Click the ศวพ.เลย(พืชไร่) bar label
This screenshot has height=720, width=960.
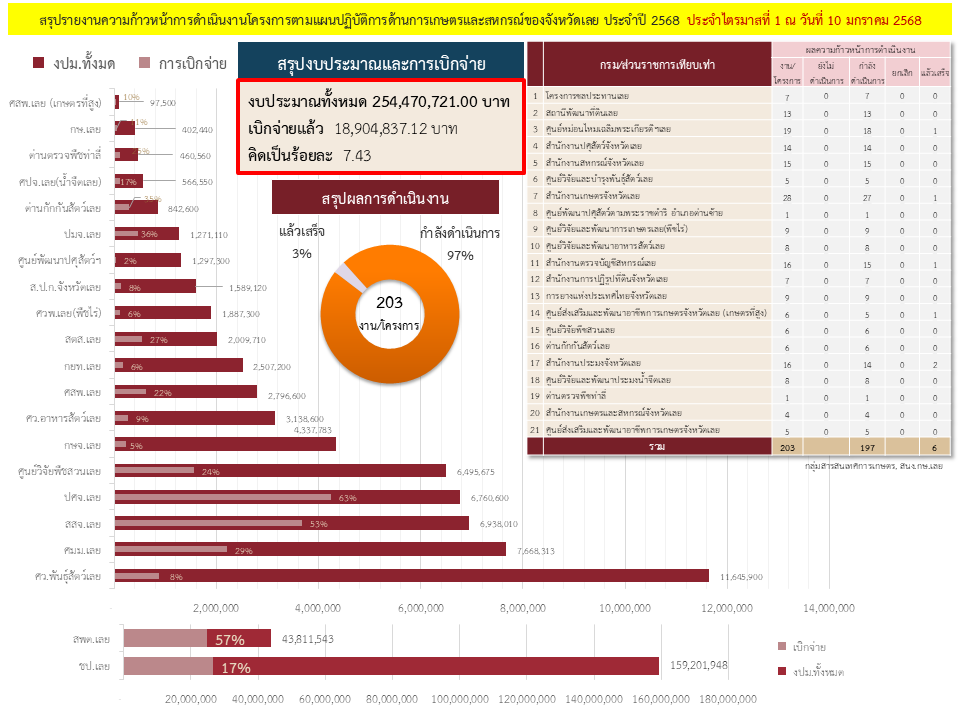[x=69, y=313]
